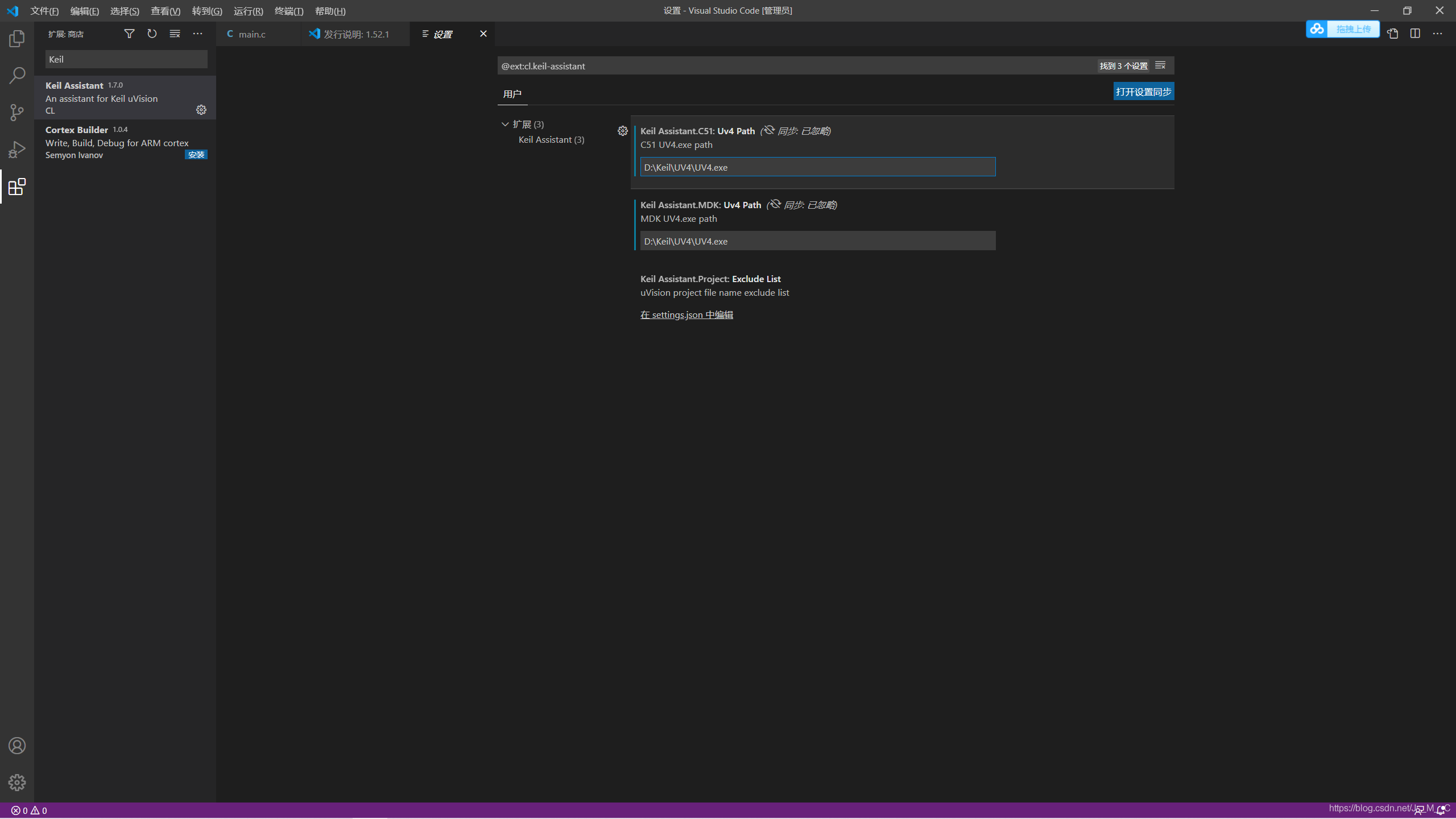
Task: Show errors and warnings in status bar
Action: pyautogui.click(x=29, y=810)
